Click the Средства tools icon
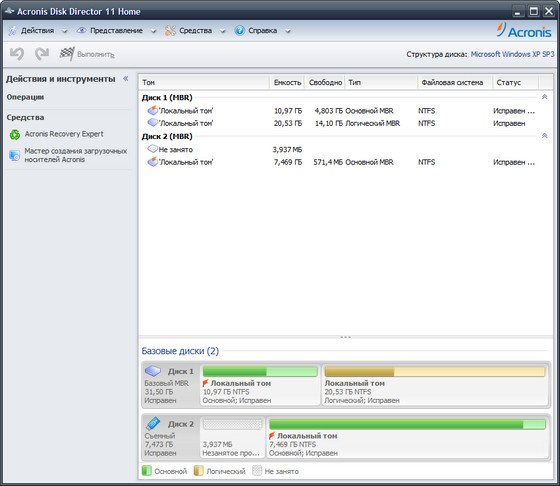This screenshot has width=560, height=486. tap(170, 31)
